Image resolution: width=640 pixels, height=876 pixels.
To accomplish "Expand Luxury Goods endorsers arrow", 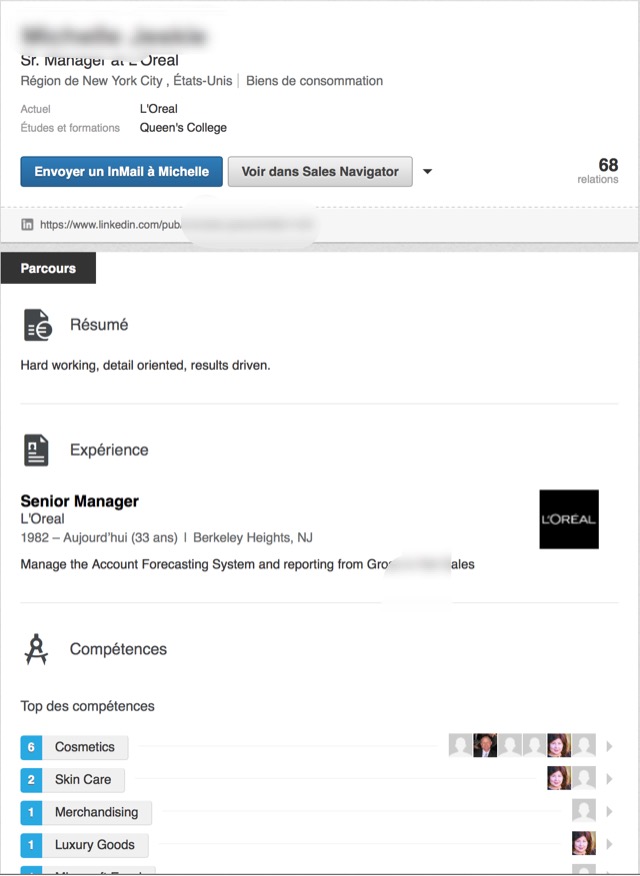I will (x=609, y=844).
